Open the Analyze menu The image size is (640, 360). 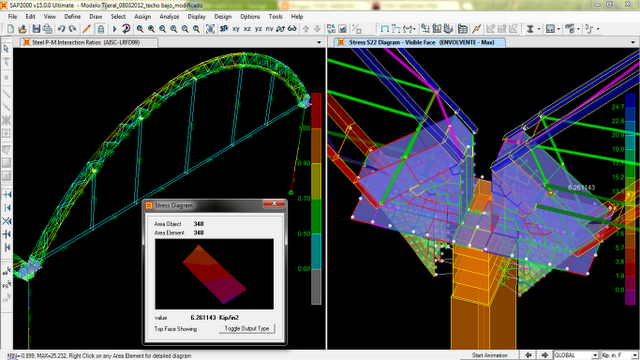point(169,17)
